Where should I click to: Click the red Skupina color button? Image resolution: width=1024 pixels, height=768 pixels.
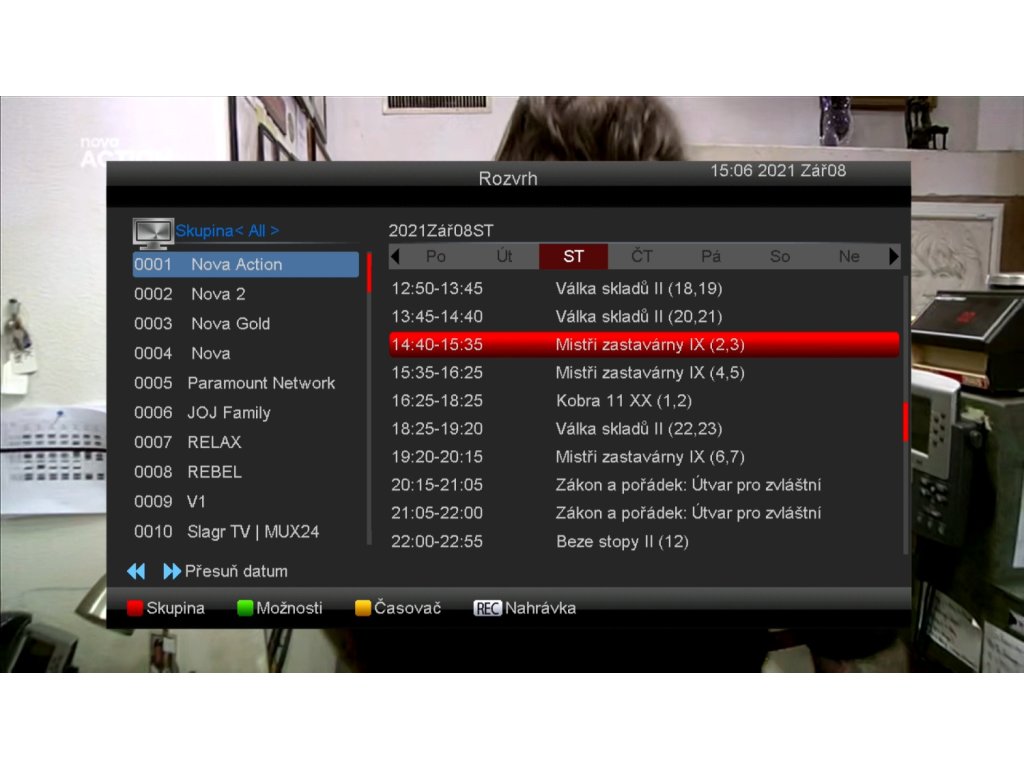(x=135, y=608)
